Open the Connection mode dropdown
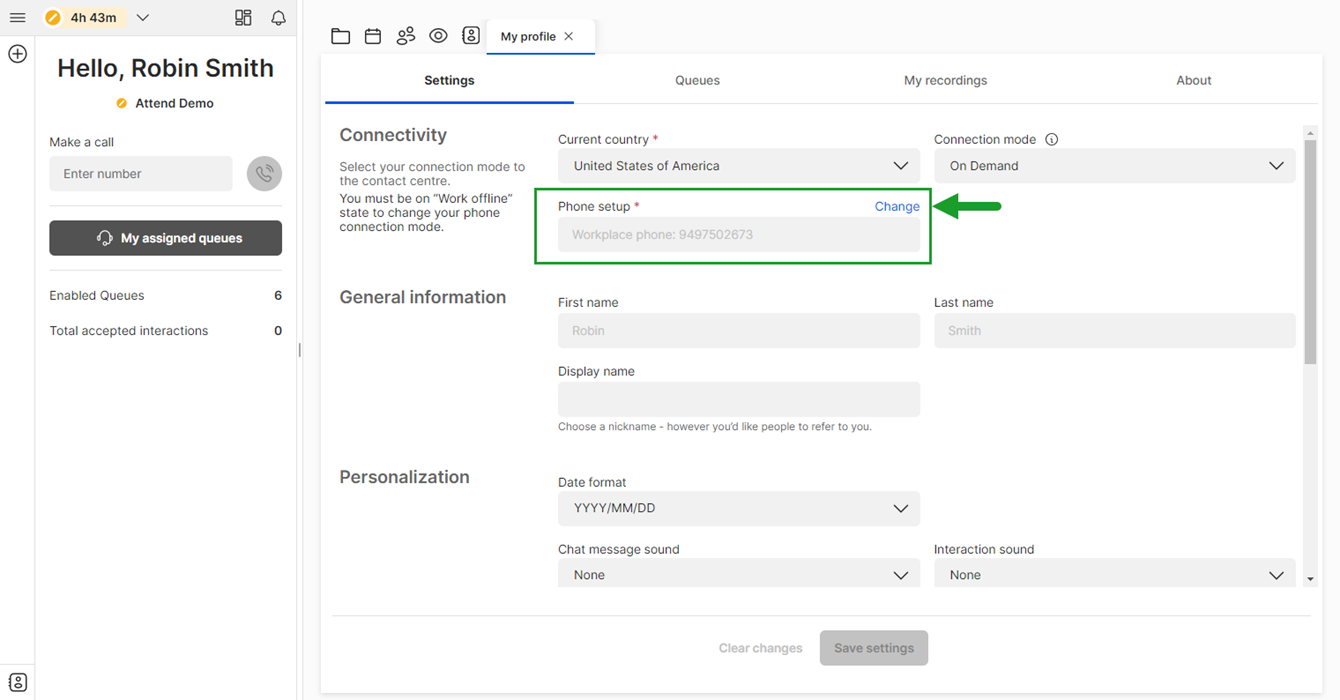1340x700 pixels. pos(1115,166)
